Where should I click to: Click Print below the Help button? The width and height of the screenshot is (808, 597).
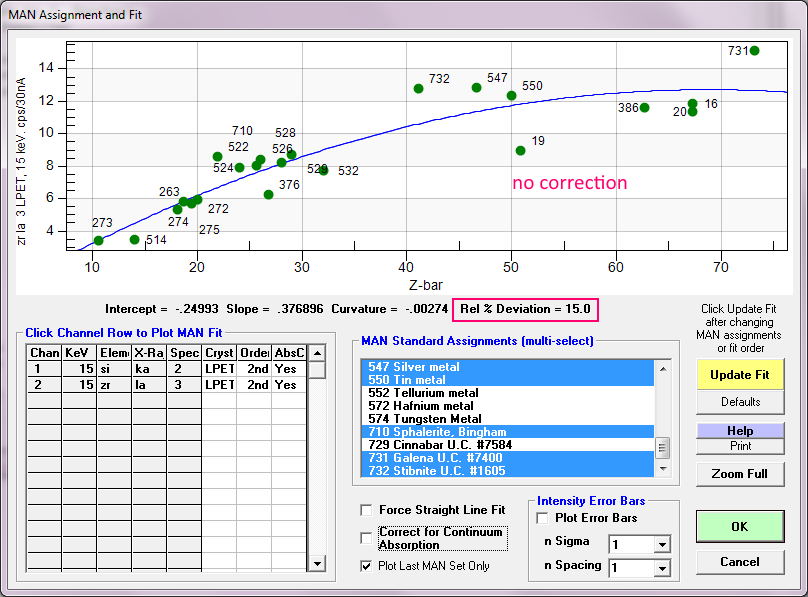740,446
